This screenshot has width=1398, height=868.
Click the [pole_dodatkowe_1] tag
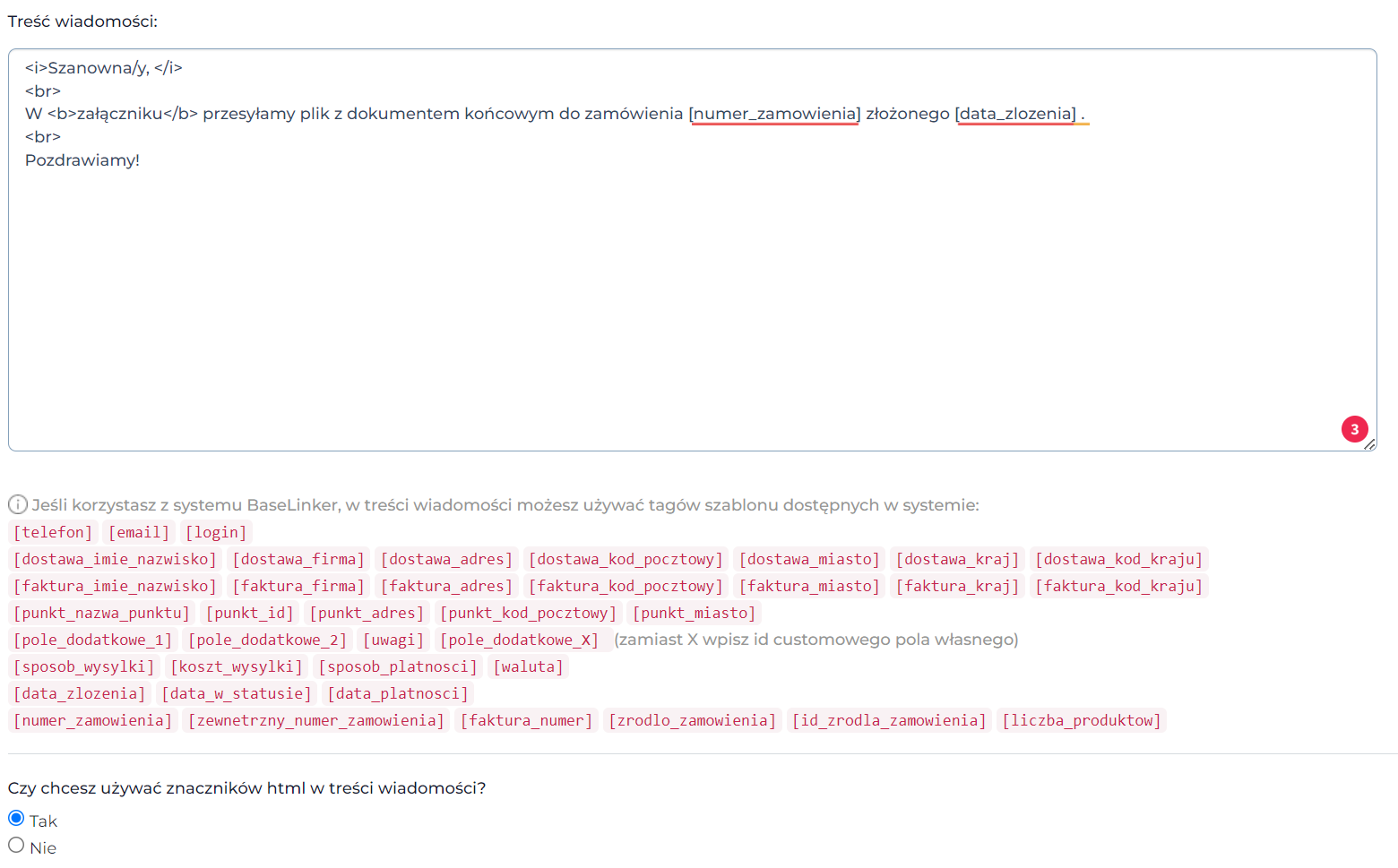pos(92,640)
